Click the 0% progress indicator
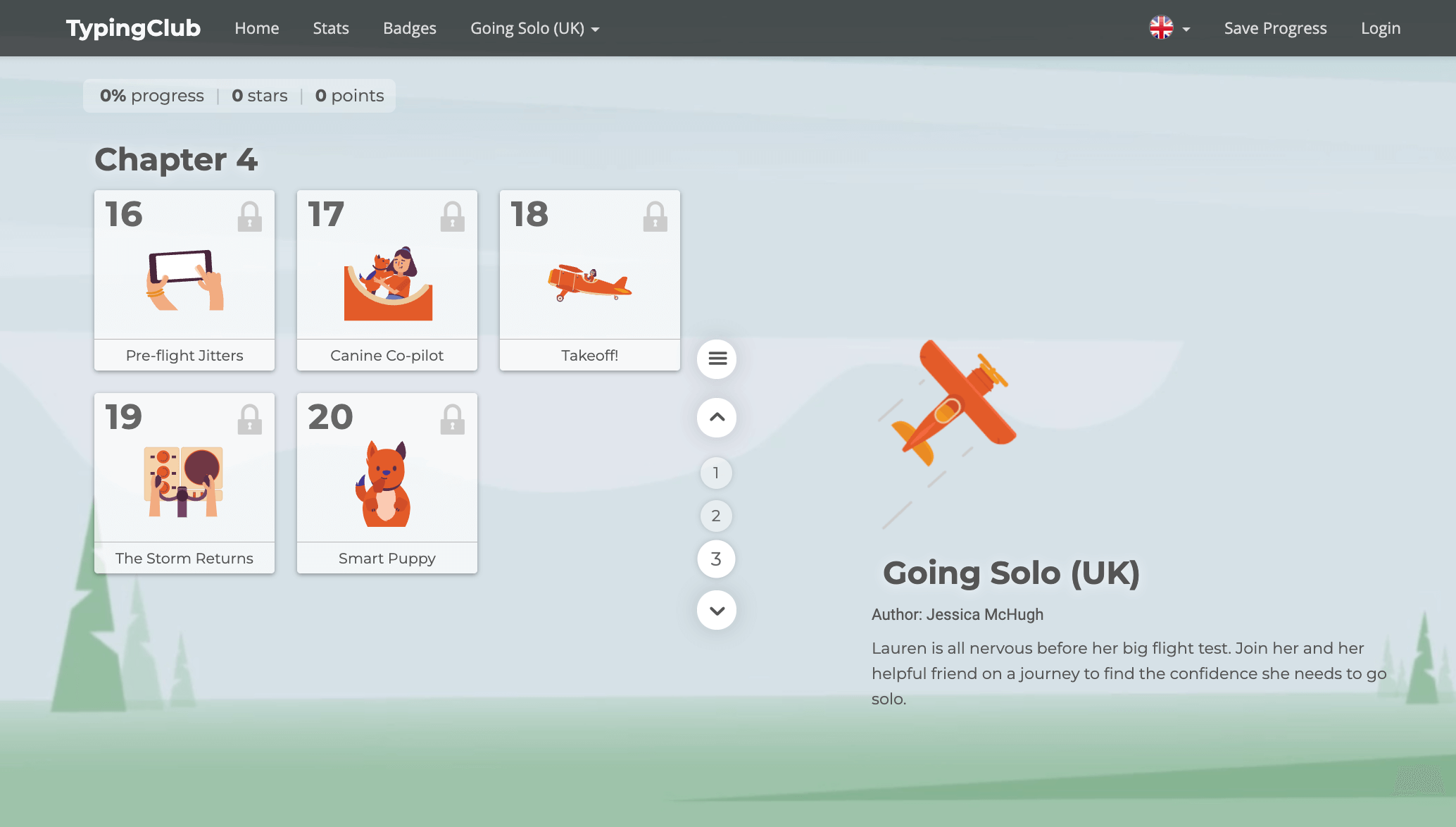Viewport: 1456px width, 827px height. 152,96
